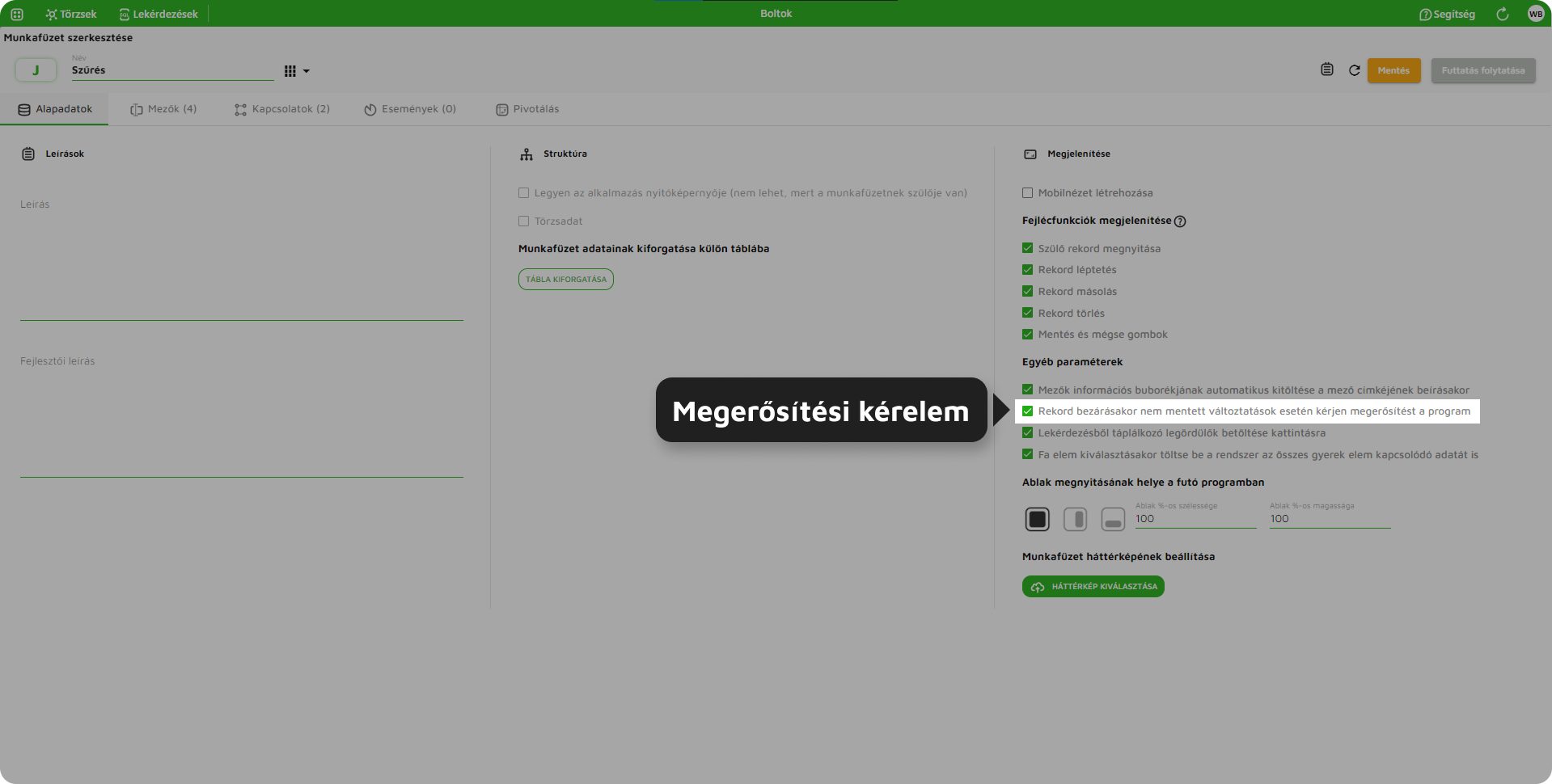1552x784 pixels.
Task: Edit the Ablak %-os magassága field
Action: pyautogui.click(x=1330, y=519)
